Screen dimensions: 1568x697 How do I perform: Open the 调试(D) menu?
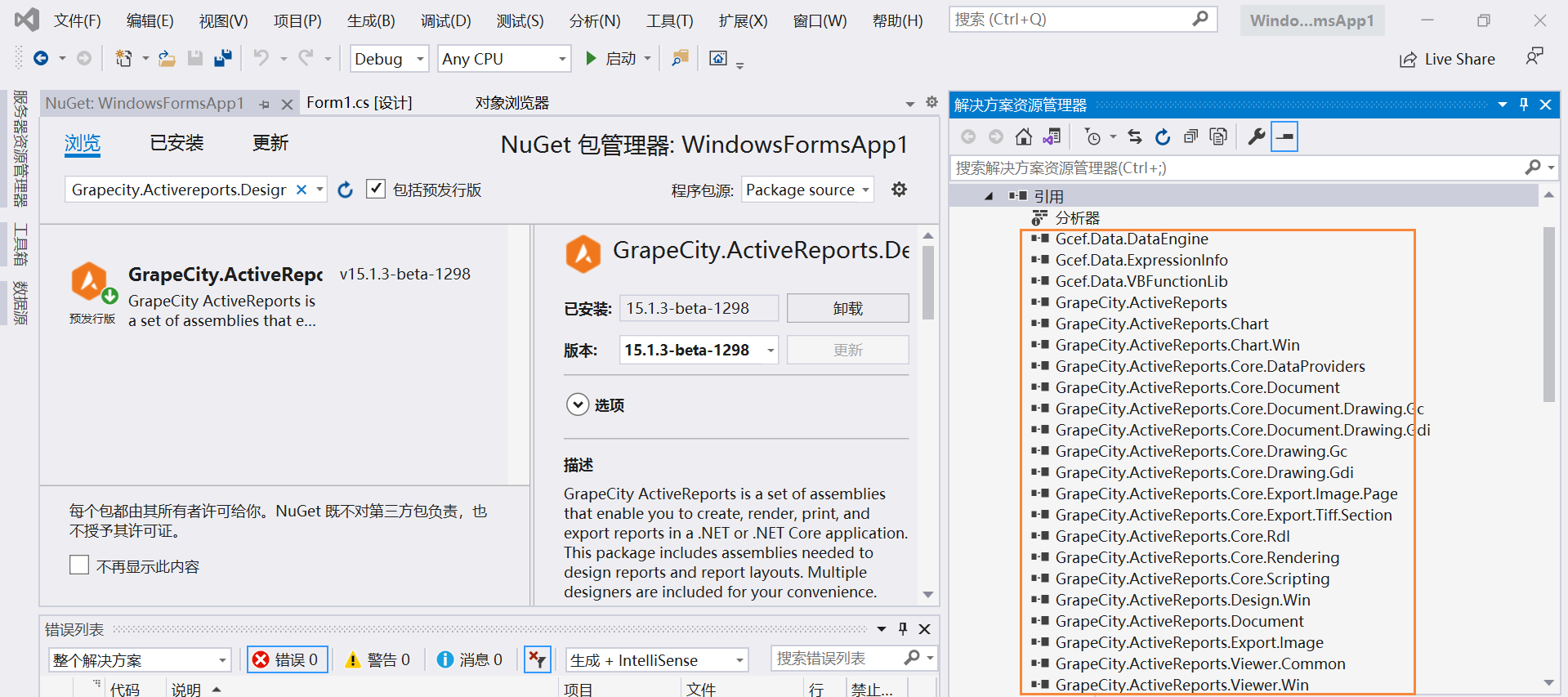tap(446, 20)
